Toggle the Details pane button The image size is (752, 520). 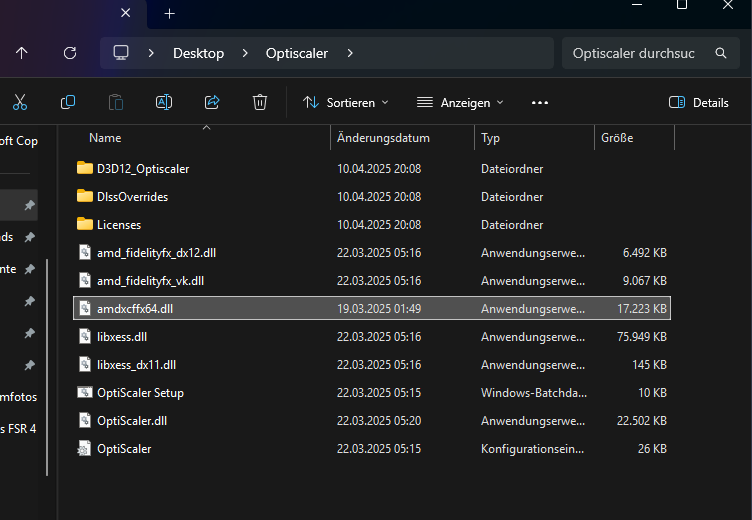coord(699,103)
